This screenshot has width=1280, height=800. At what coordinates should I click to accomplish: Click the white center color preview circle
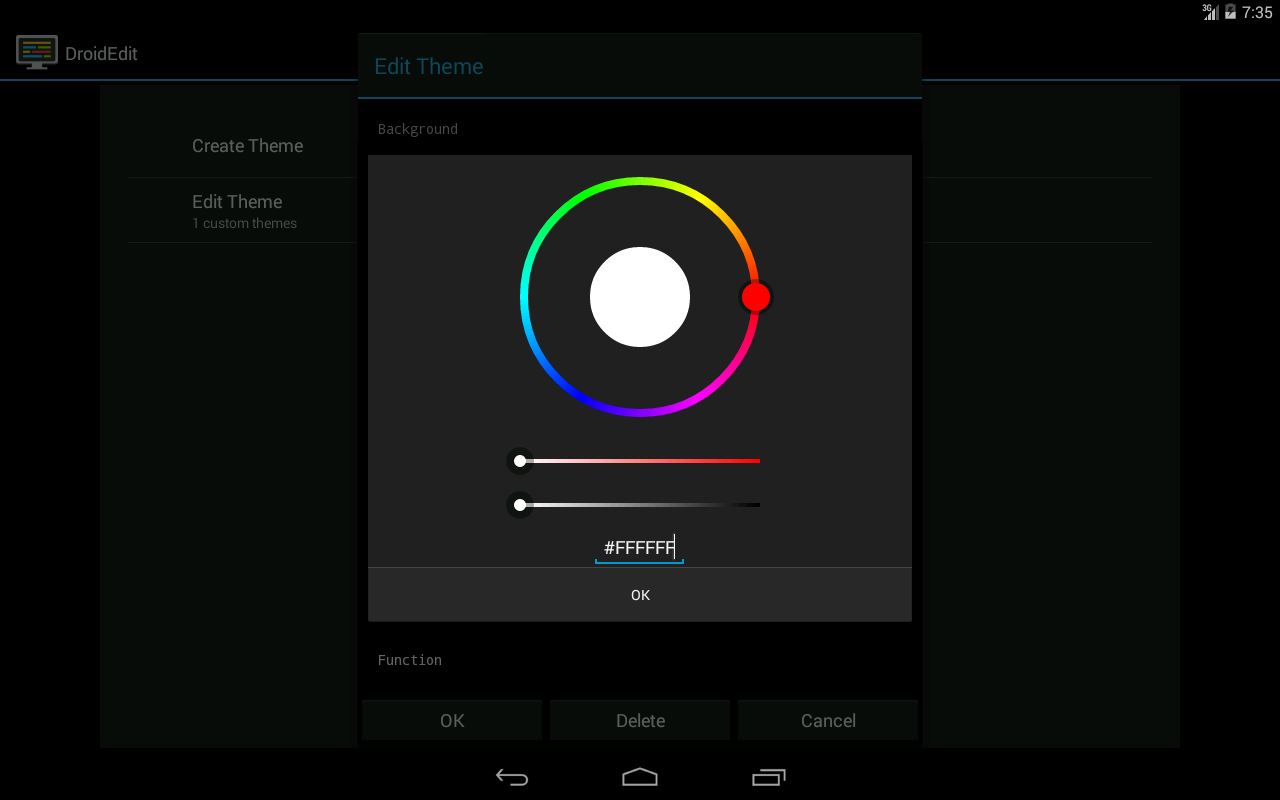640,297
